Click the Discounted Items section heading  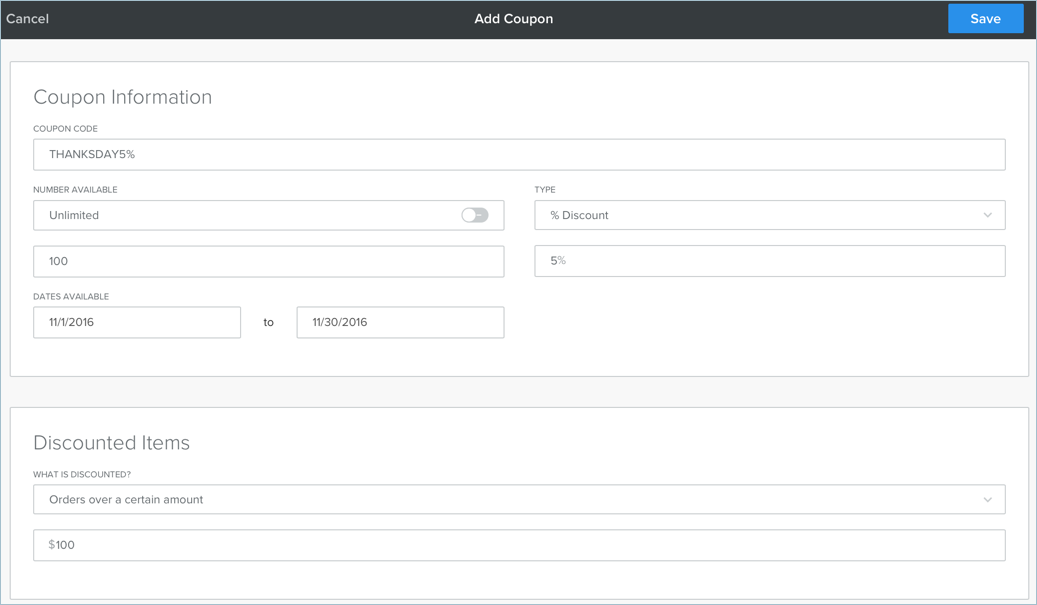point(111,443)
